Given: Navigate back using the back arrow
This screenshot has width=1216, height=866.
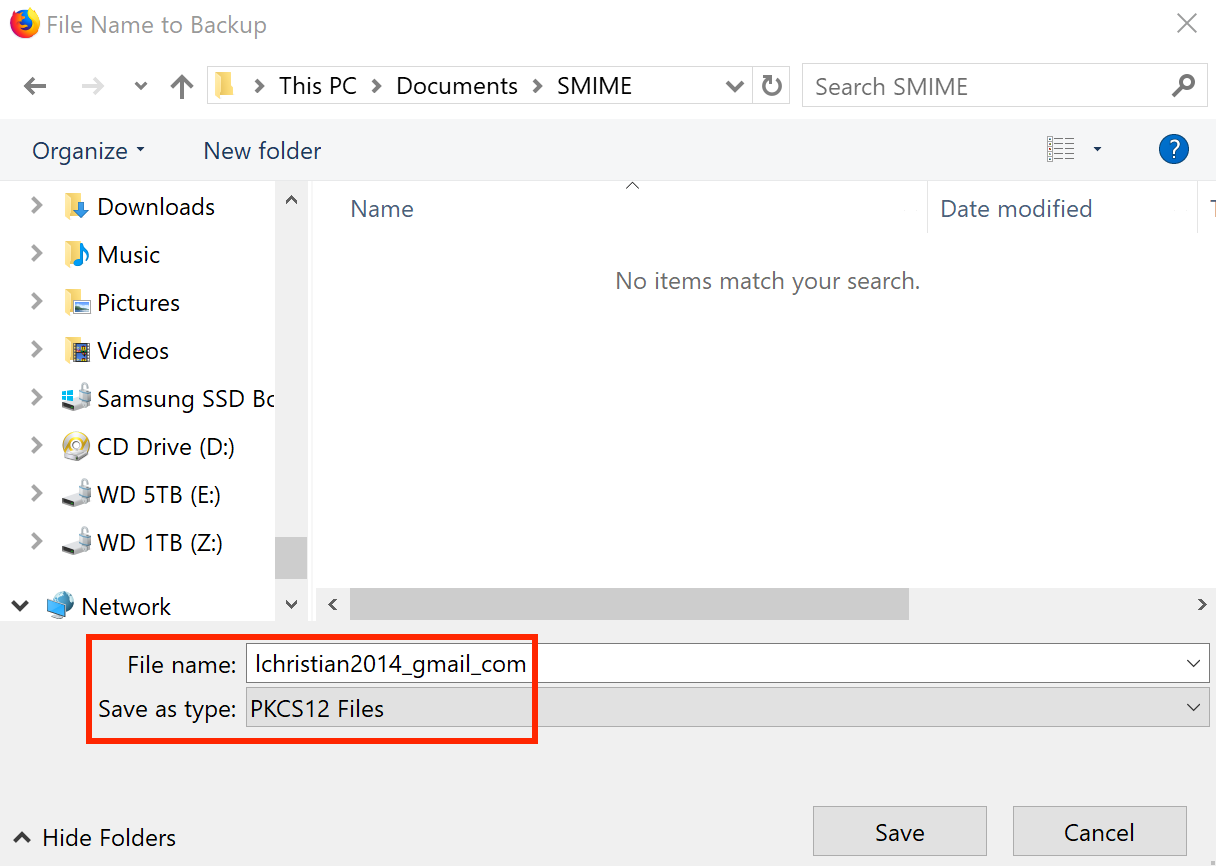Looking at the screenshot, I should pyautogui.click(x=34, y=86).
